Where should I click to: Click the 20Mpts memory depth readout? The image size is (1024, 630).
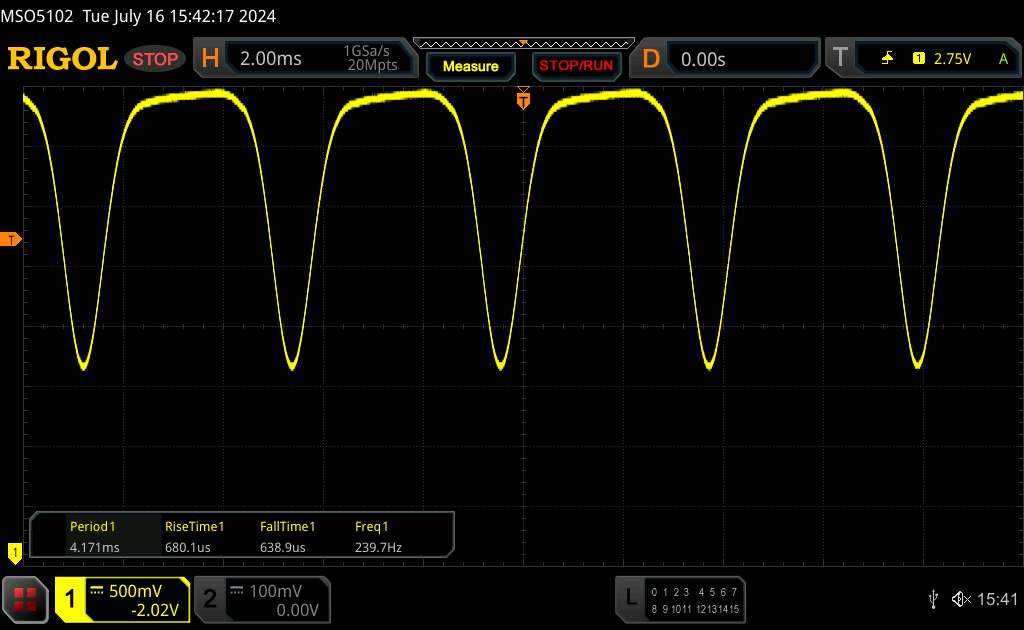pos(372,65)
